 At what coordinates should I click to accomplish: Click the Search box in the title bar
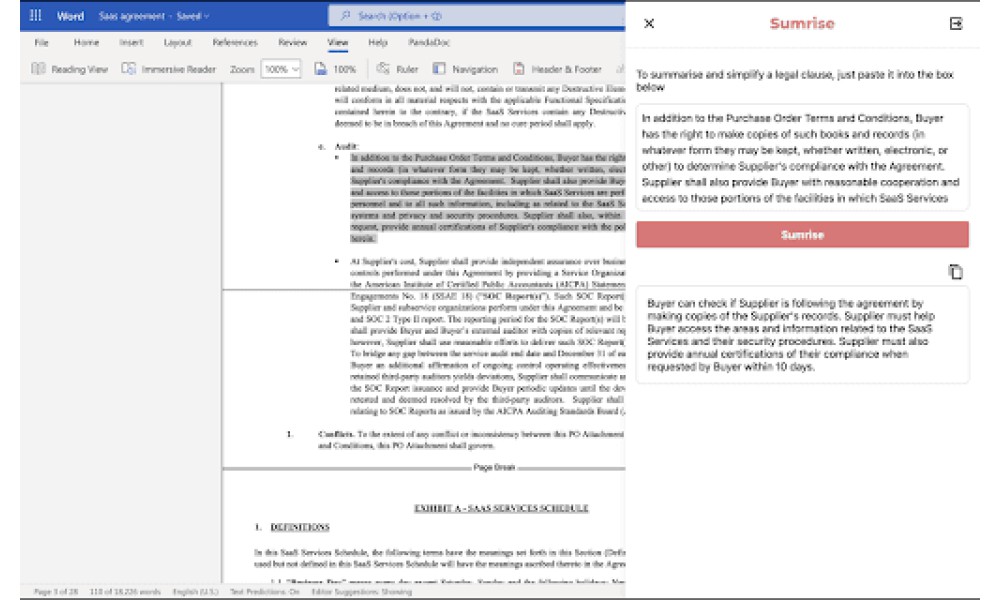[477, 16]
